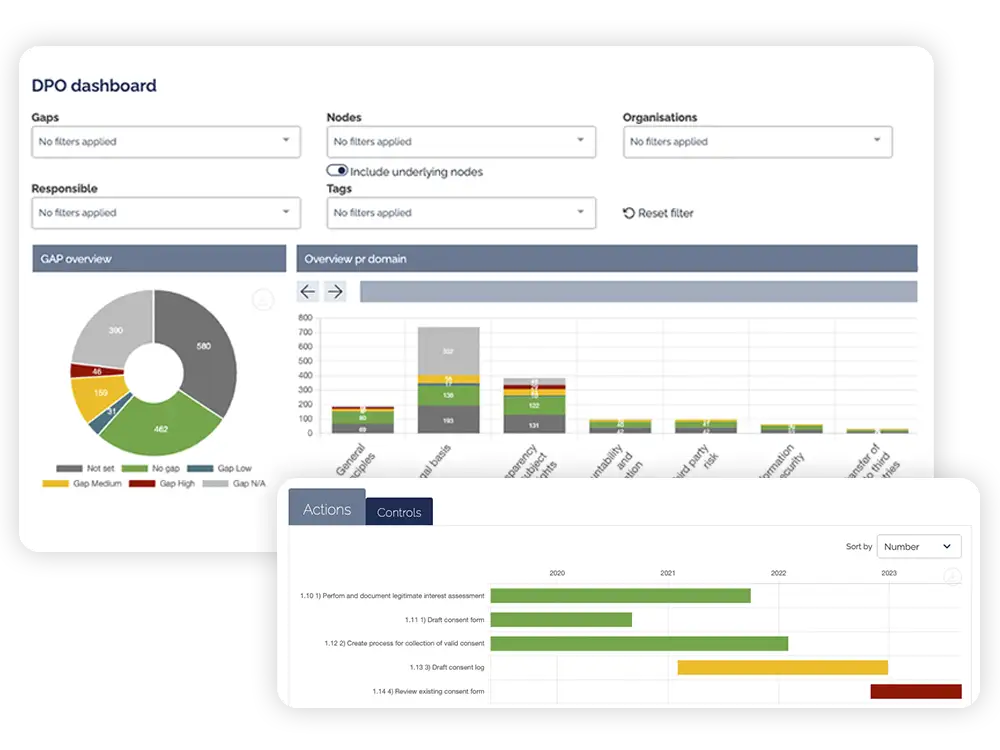The image size is (1000, 750).
Task: Switch to the Actions tab
Action: point(327,509)
